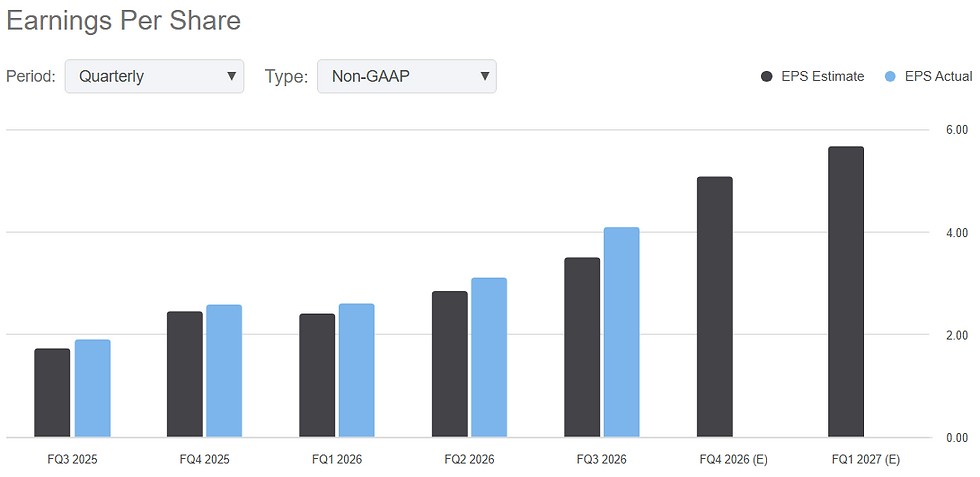Open the Type Non-GAAP dropdown
The width and height of the screenshot is (980, 477).
pos(407,76)
